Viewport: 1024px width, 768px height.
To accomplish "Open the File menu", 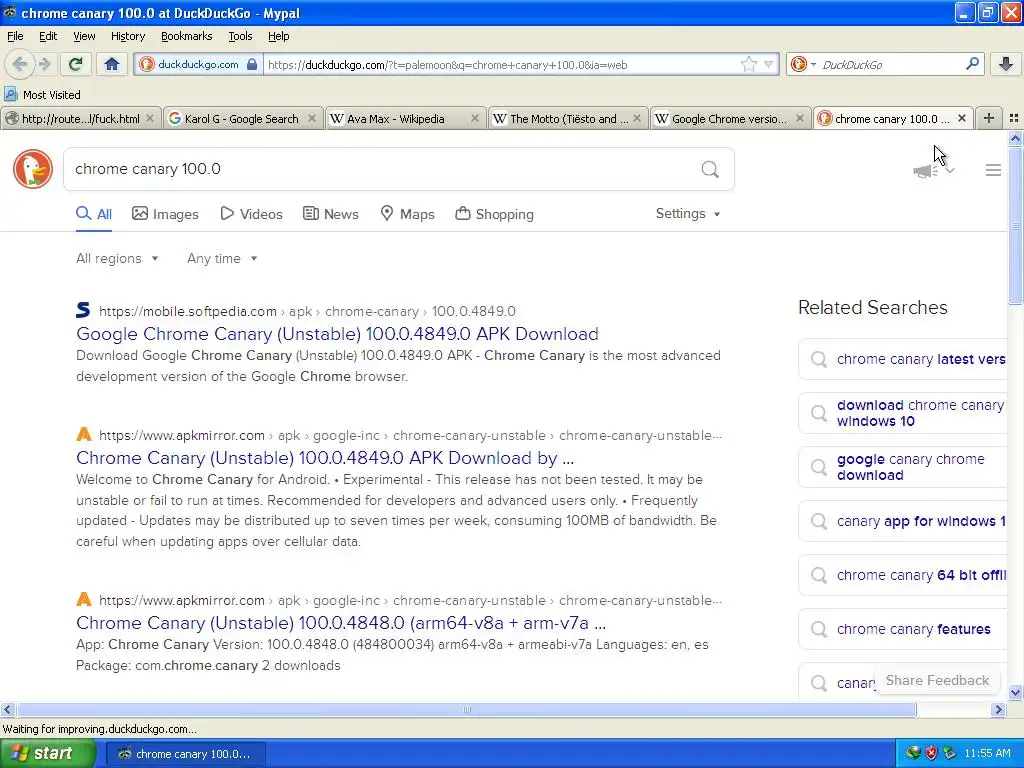I will pos(15,36).
